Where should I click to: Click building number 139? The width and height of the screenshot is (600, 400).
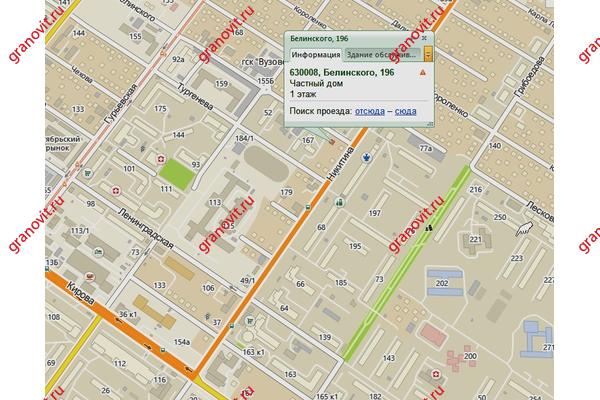pos(325,337)
